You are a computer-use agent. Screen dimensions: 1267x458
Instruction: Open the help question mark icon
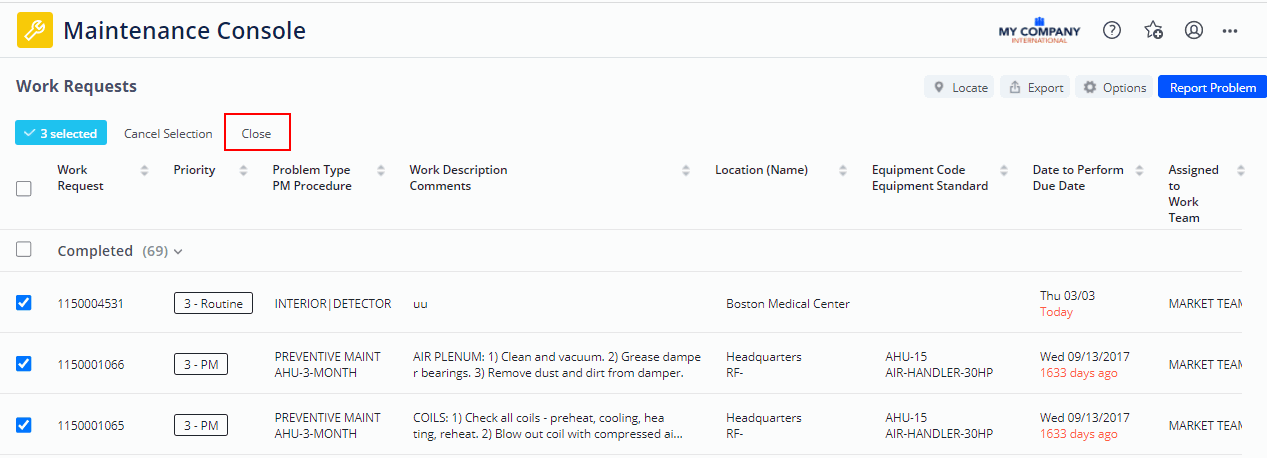click(x=1112, y=30)
